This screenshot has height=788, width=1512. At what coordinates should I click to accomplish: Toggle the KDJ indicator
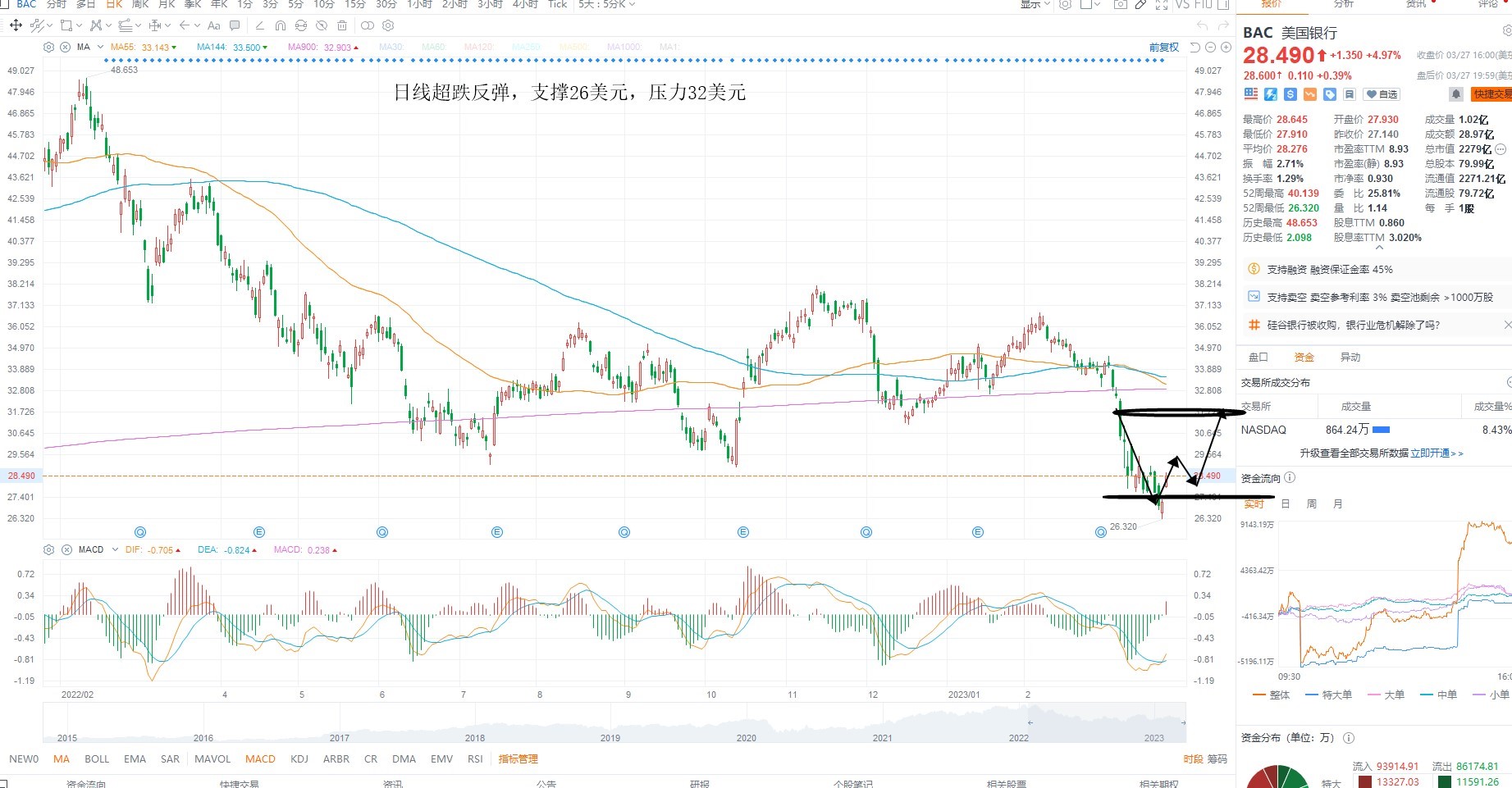[299, 759]
